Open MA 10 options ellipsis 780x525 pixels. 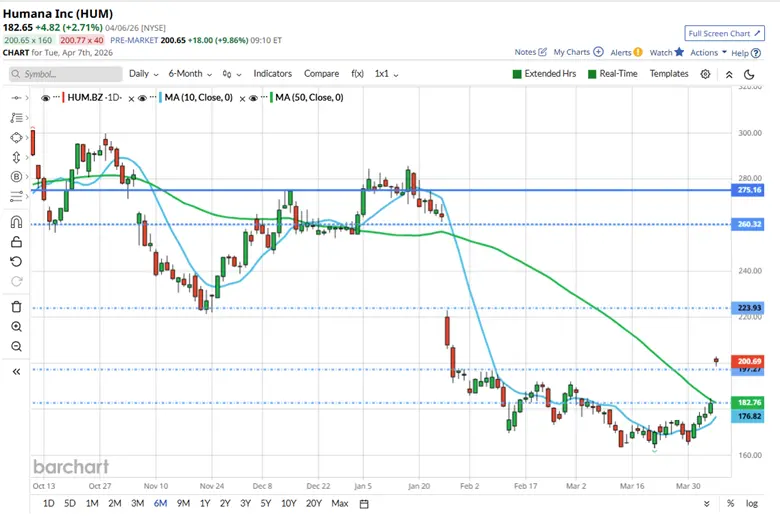click(x=153, y=97)
